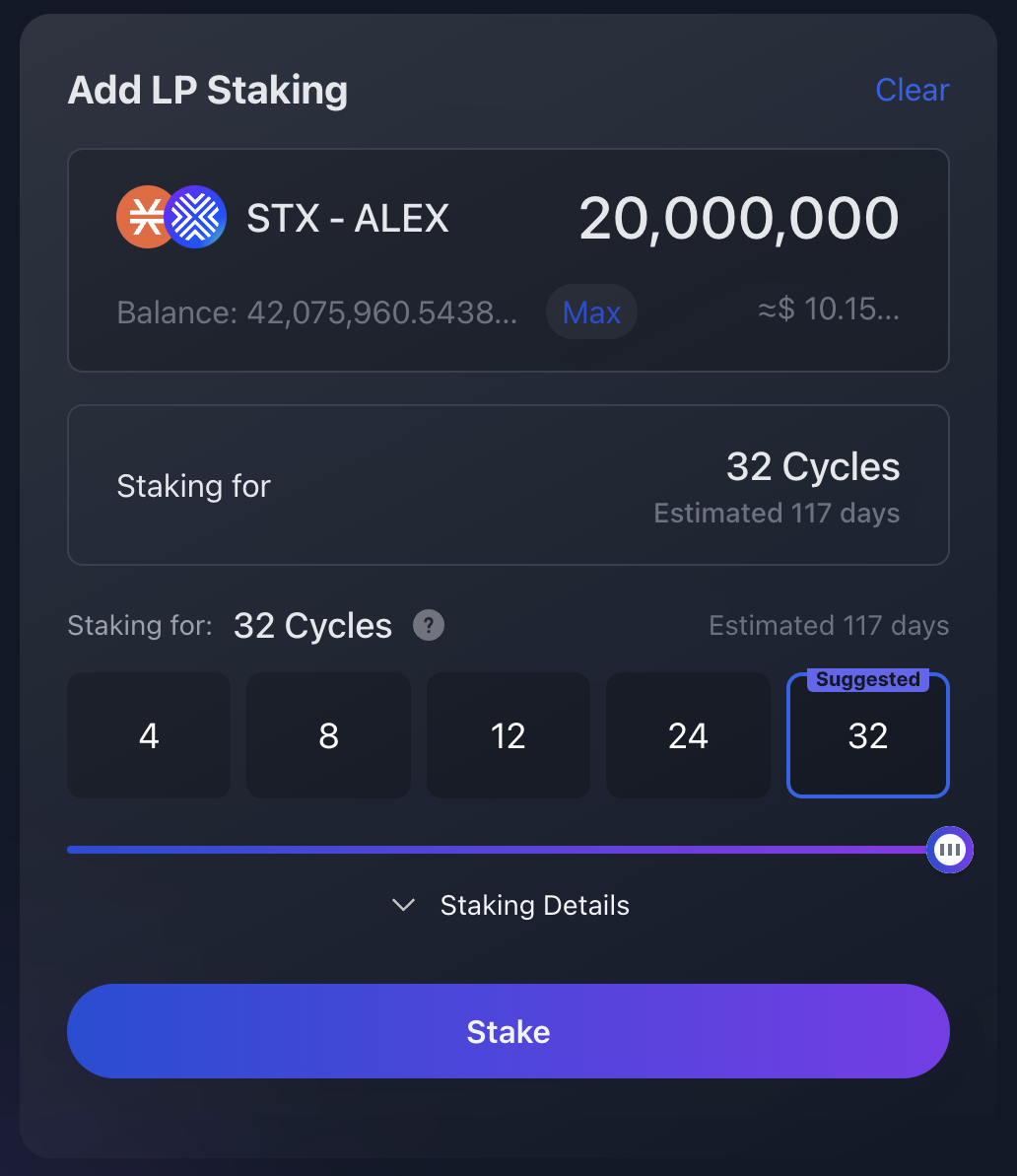Choose the 24 cycles option
1017x1176 pixels.
(x=688, y=735)
